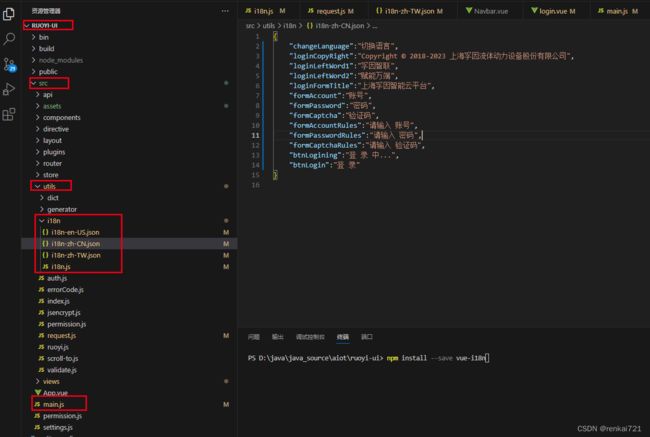Open Run and Debug view icon
Screen dimensions: 650x437
click(9, 89)
